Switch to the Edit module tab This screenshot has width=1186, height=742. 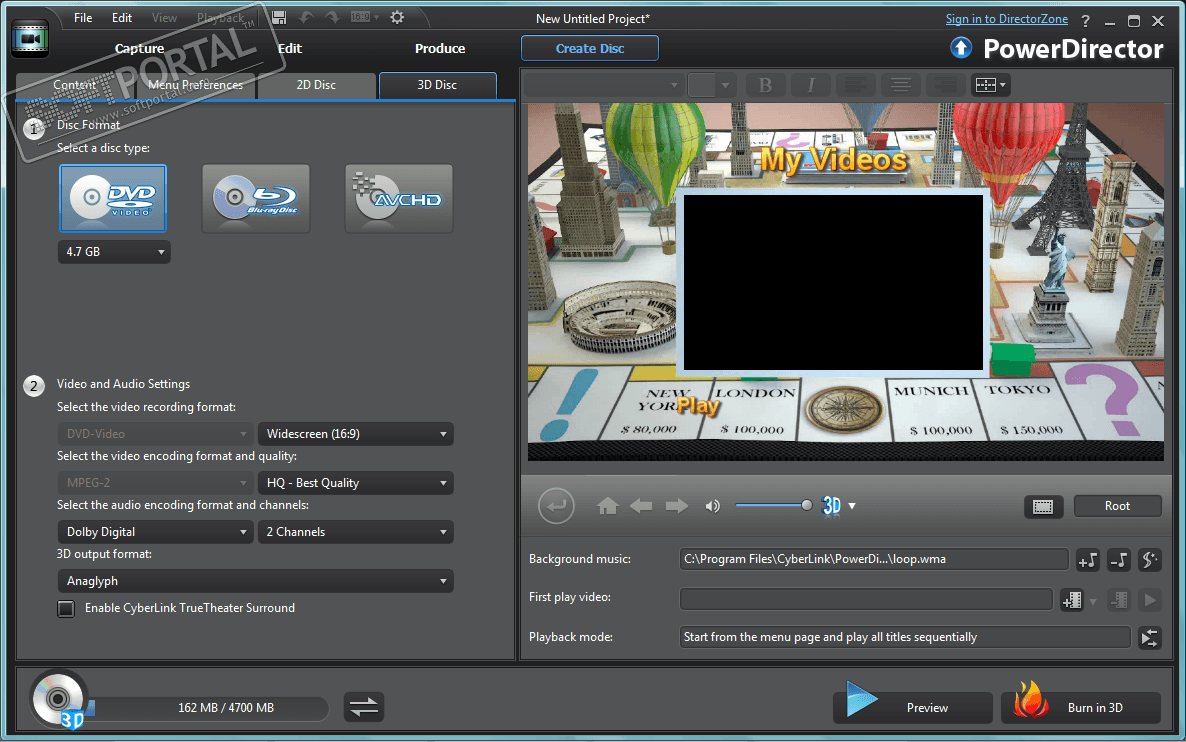290,48
